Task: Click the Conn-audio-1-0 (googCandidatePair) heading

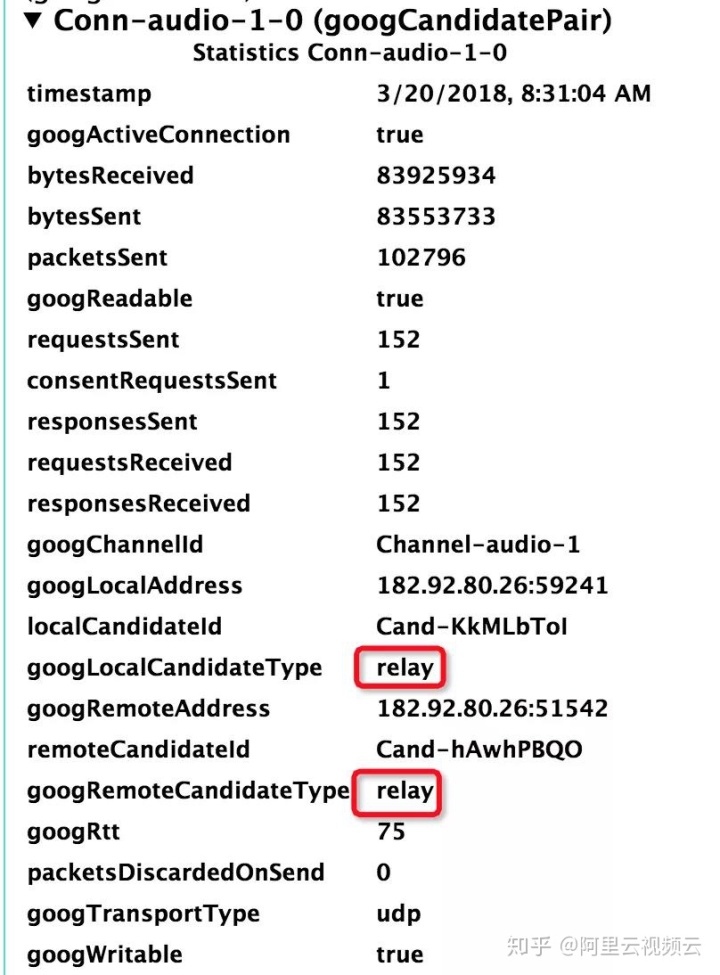Action: [x=332, y=20]
